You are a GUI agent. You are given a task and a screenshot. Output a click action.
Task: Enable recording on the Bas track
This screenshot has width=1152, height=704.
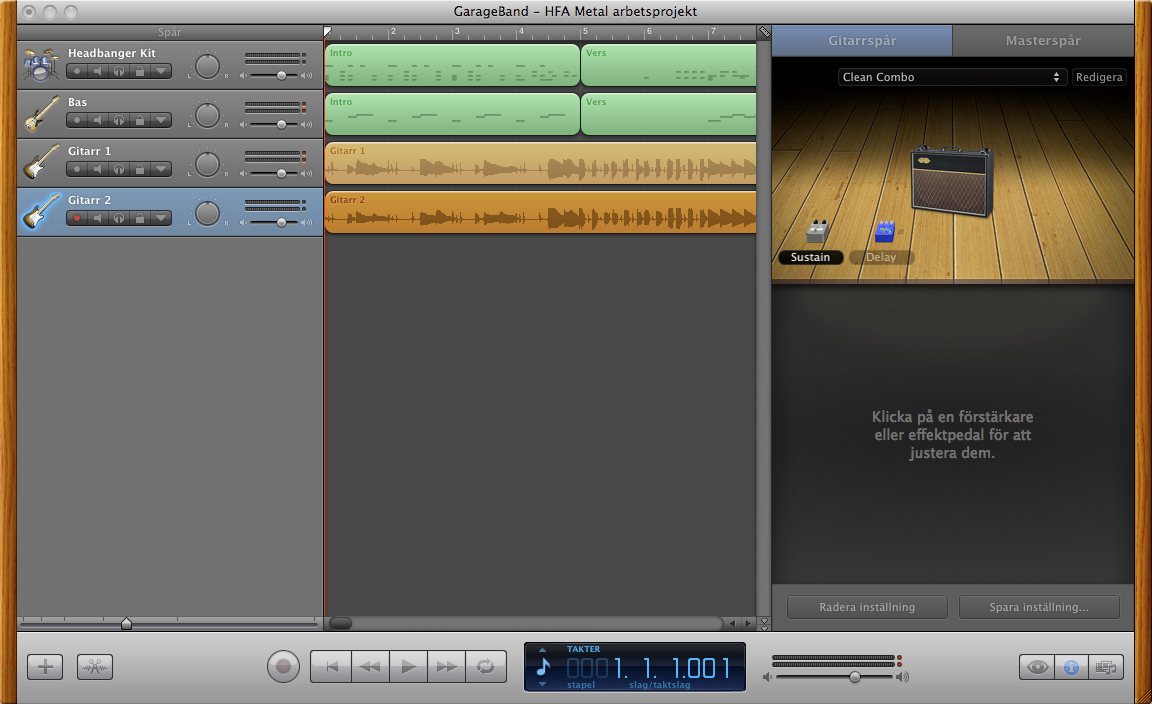77,120
